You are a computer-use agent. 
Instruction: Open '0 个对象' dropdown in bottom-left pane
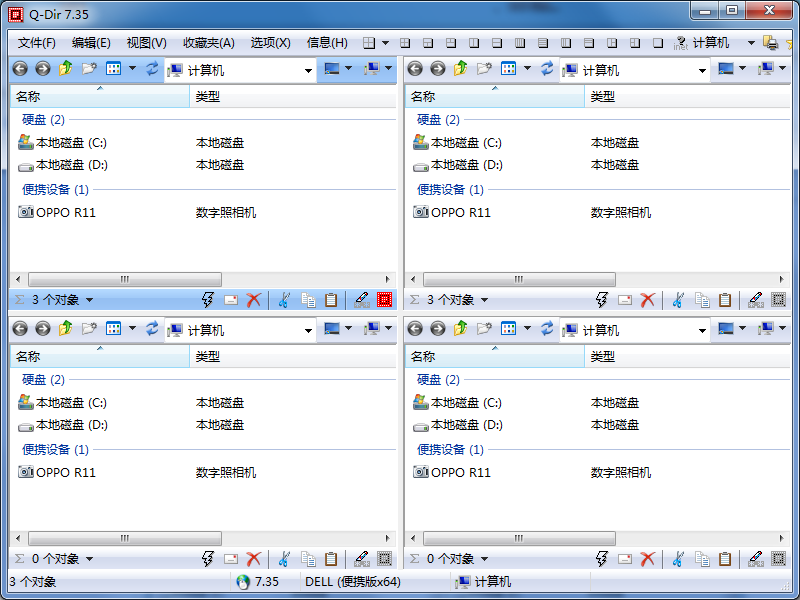89,559
